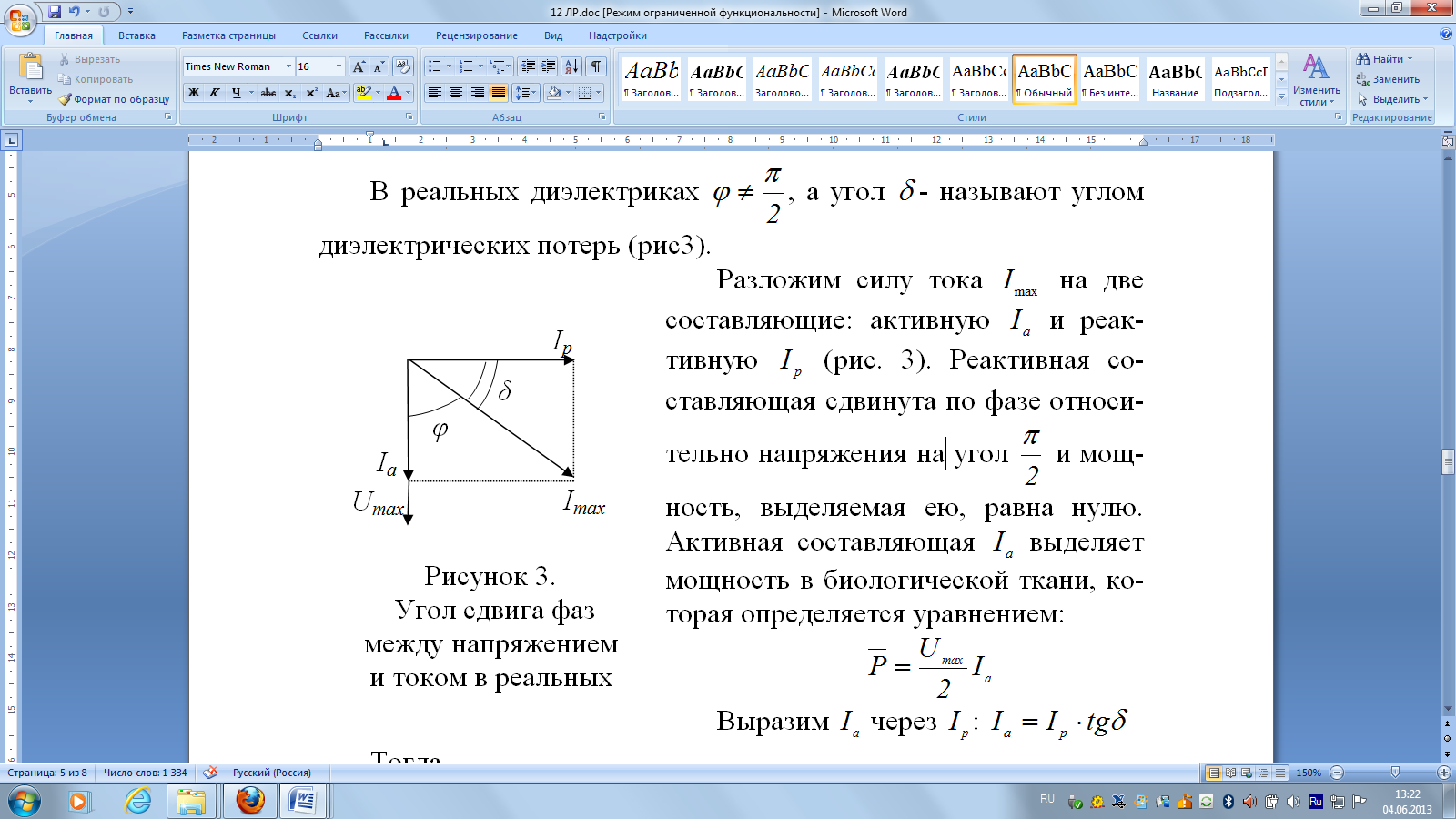Click the Increase Indent icon
The image size is (1456, 819).
[549, 66]
